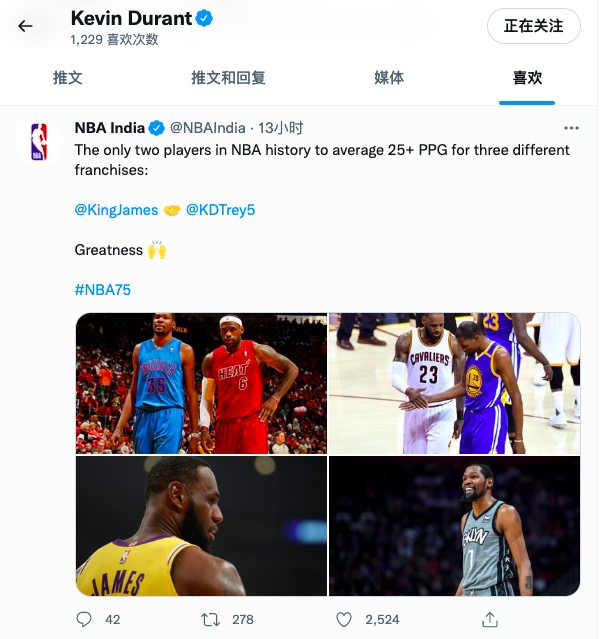
Task: Open the @NBAIndia handle link
Action: coord(208,128)
